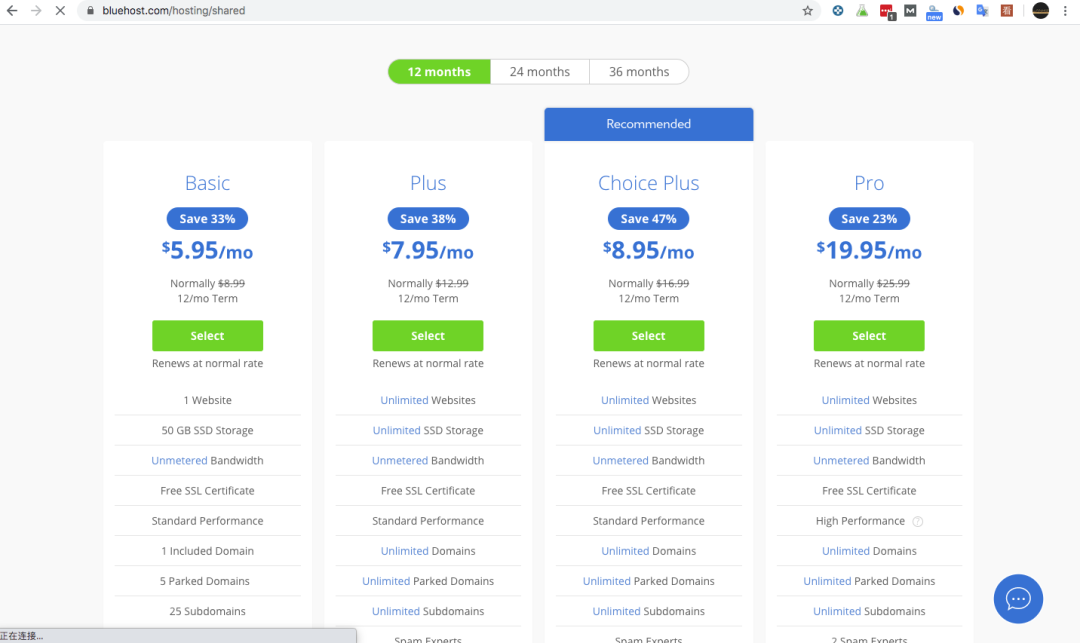Open the green flask extension

862,10
